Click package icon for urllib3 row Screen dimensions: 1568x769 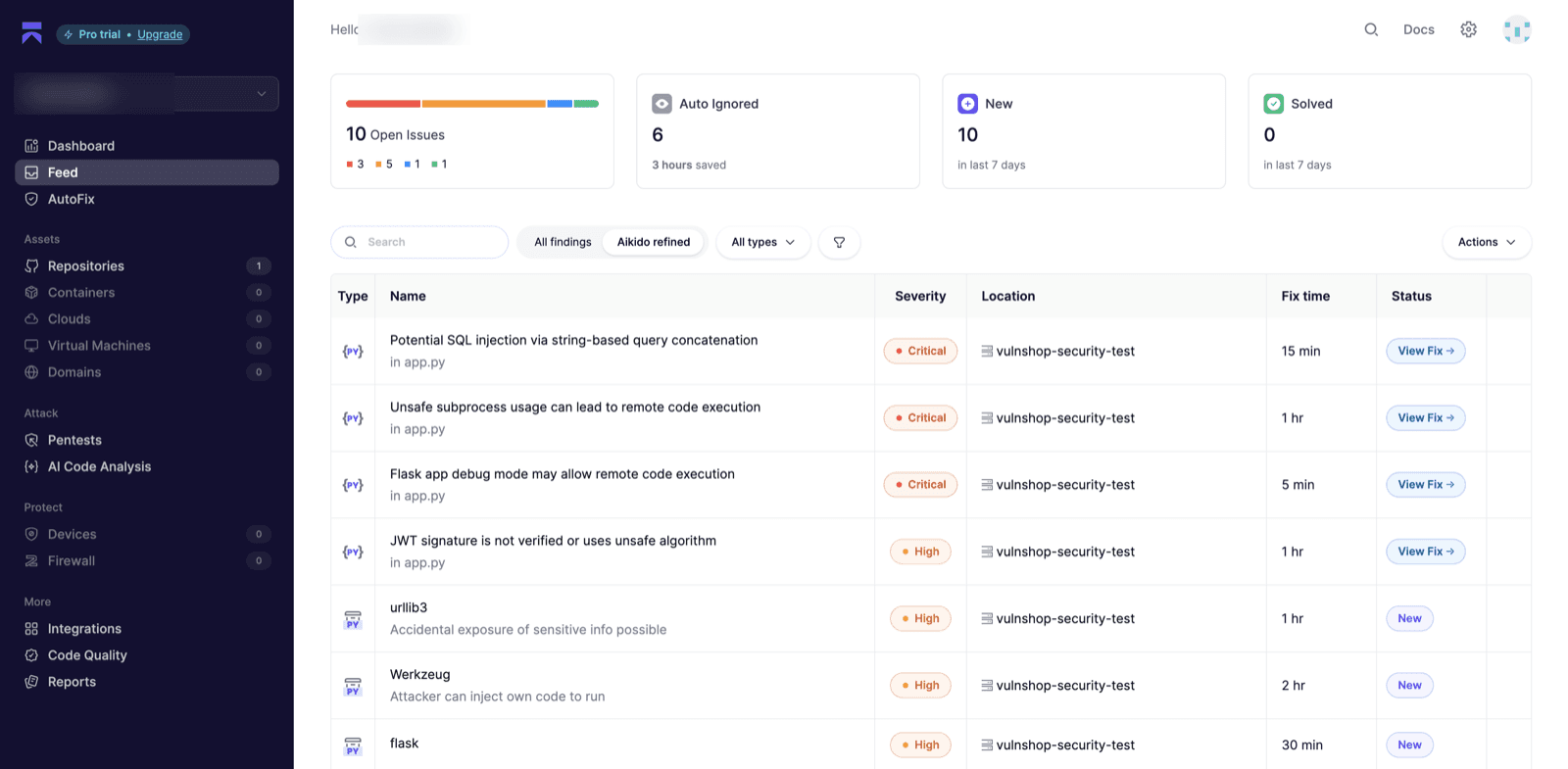(353, 619)
